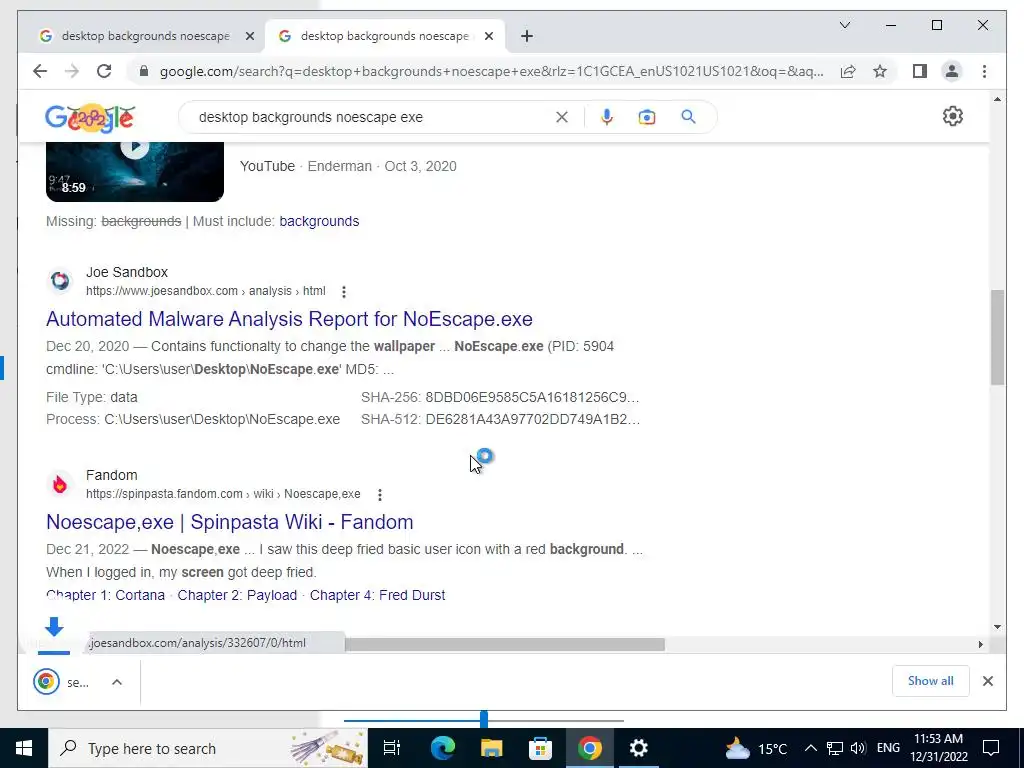Open Noescape,exe Spinpasta Wiki link
The image size is (1024, 768).
point(230,522)
